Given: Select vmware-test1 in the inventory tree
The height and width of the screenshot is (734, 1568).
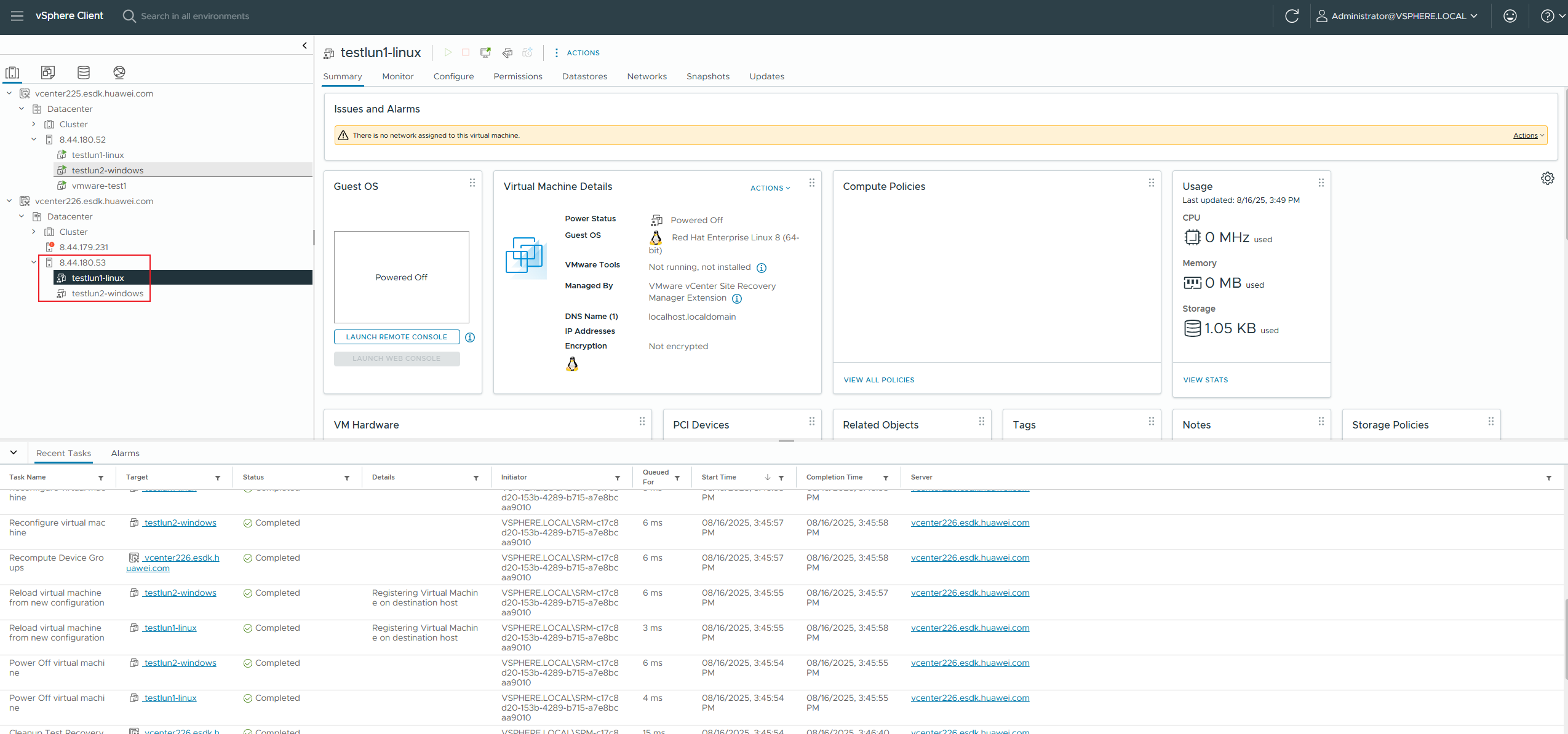Looking at the screenshot, I should [x=98, y=186].
